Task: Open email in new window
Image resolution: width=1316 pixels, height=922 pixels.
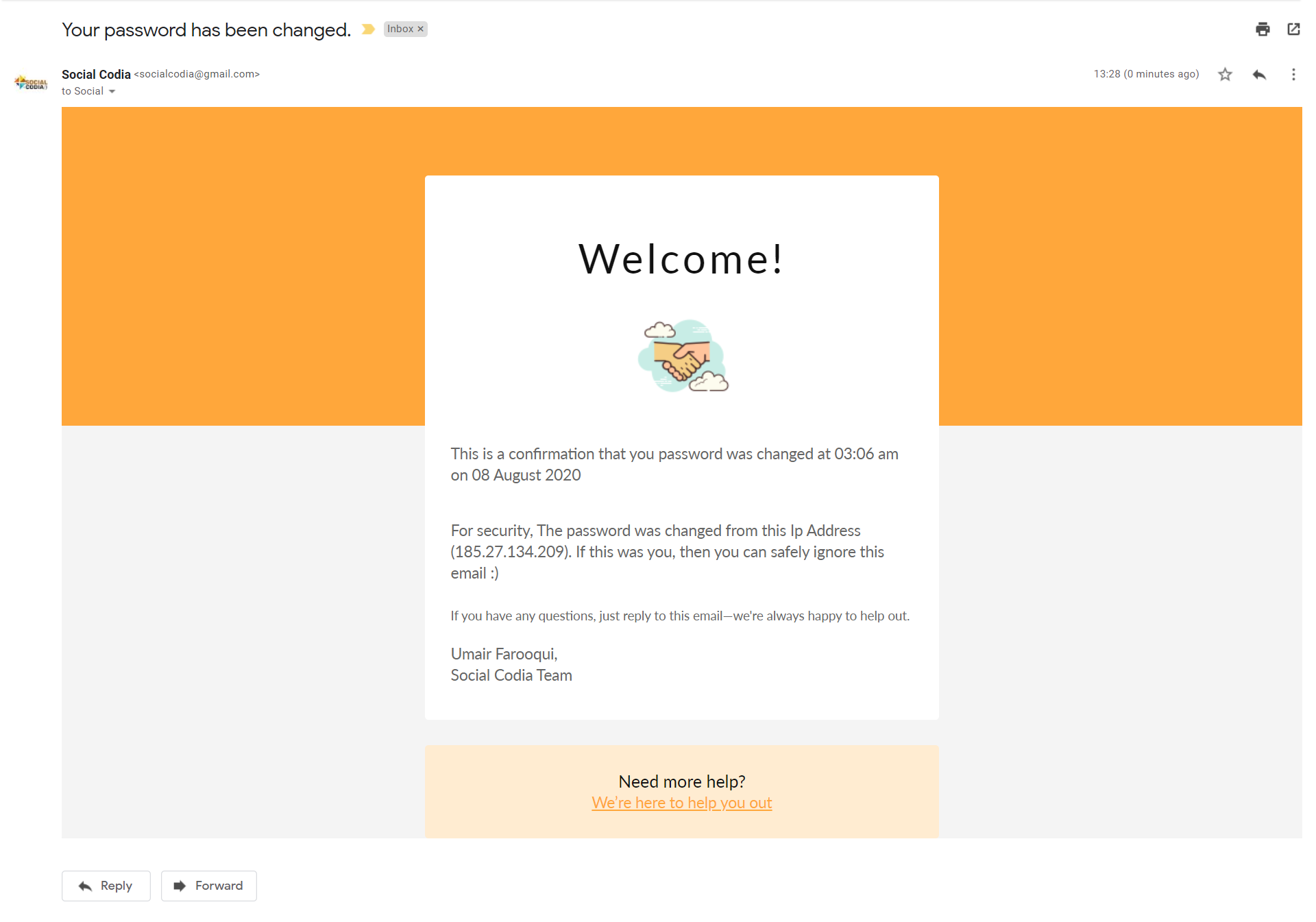Action: pyautogui.click(x=1293, y=29)
